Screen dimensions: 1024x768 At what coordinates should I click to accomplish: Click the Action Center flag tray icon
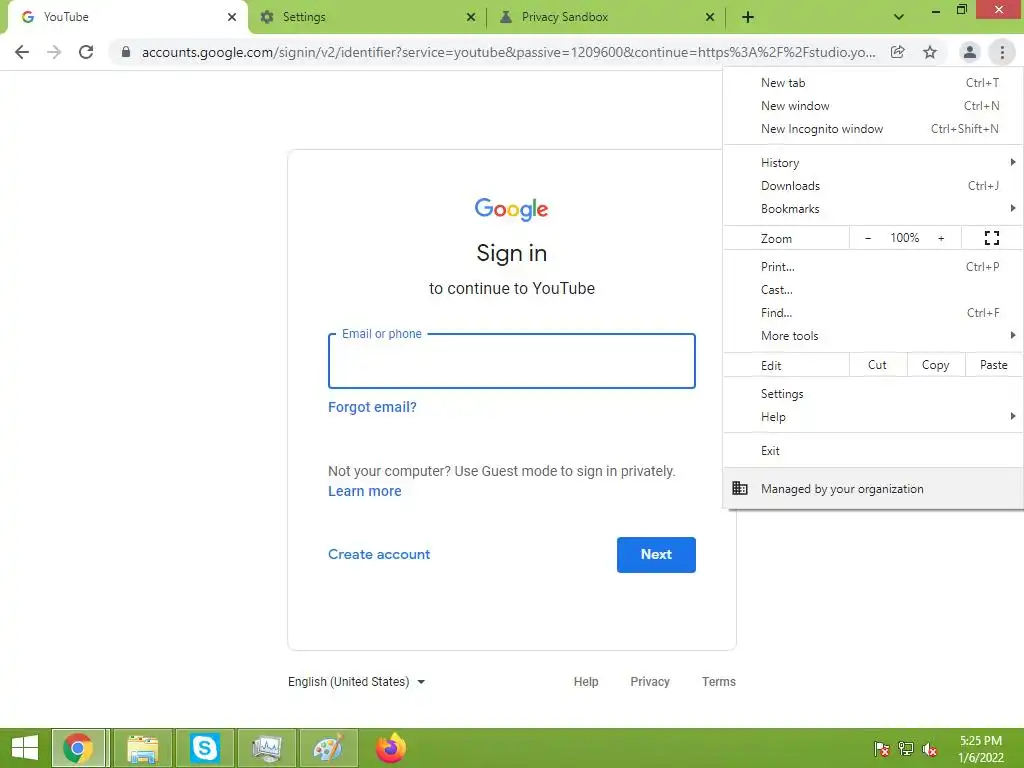(x=881, y=749)
